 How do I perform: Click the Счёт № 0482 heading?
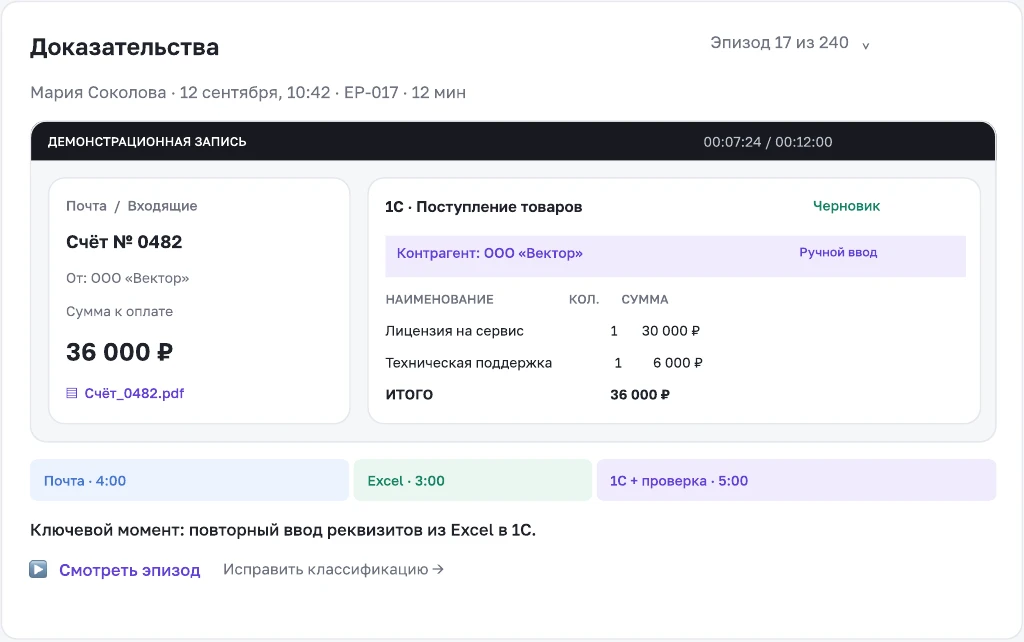(x=124, y=242)
